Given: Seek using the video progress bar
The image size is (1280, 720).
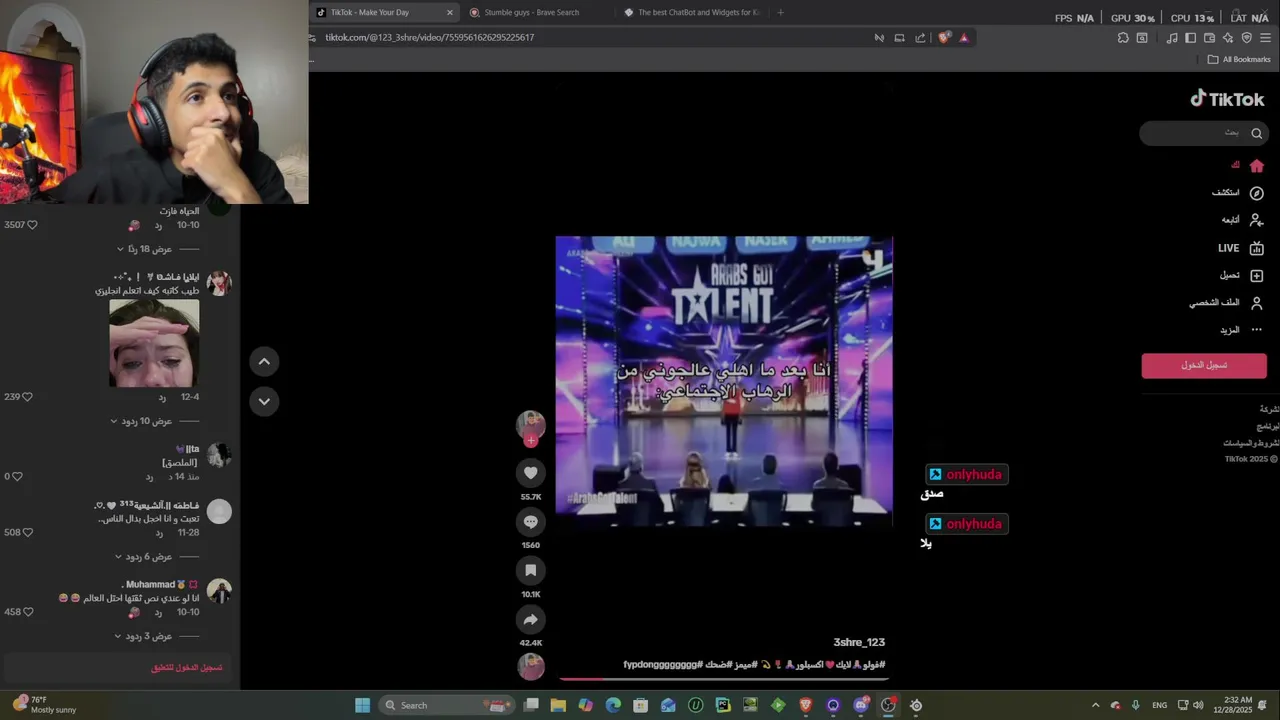Looking at the screenshot, I should (x=724, y=679).
